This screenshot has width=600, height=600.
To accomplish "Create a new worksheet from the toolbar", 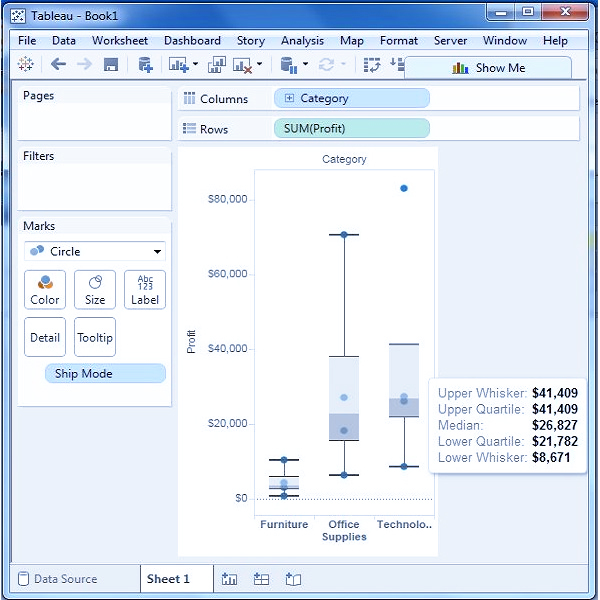I will click(178, 64).
